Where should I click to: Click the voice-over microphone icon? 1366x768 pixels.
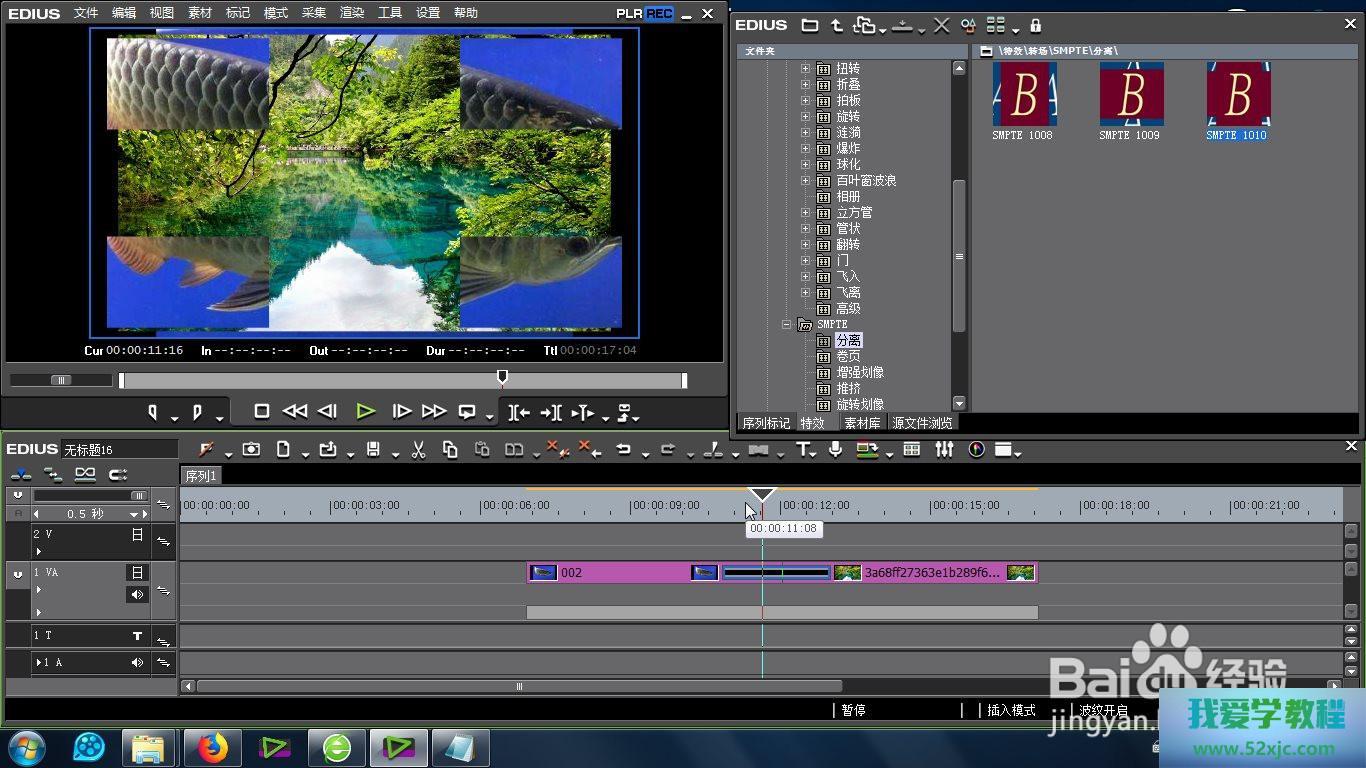tap(835, 450)
